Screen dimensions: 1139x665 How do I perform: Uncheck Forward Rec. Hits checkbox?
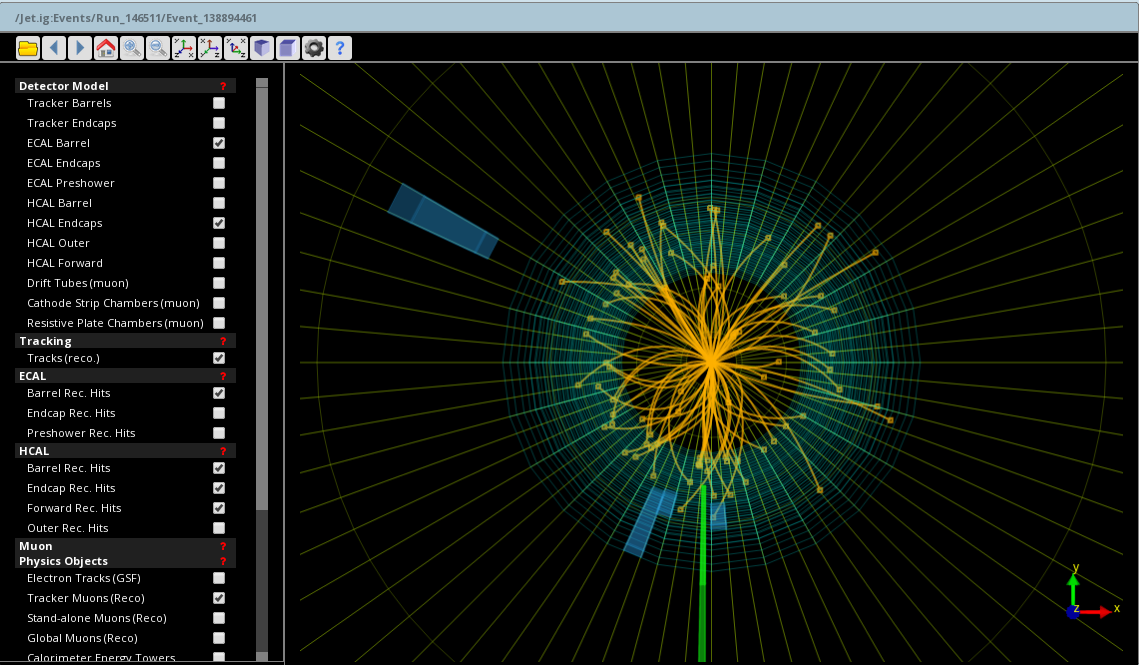tap(219, 508)
